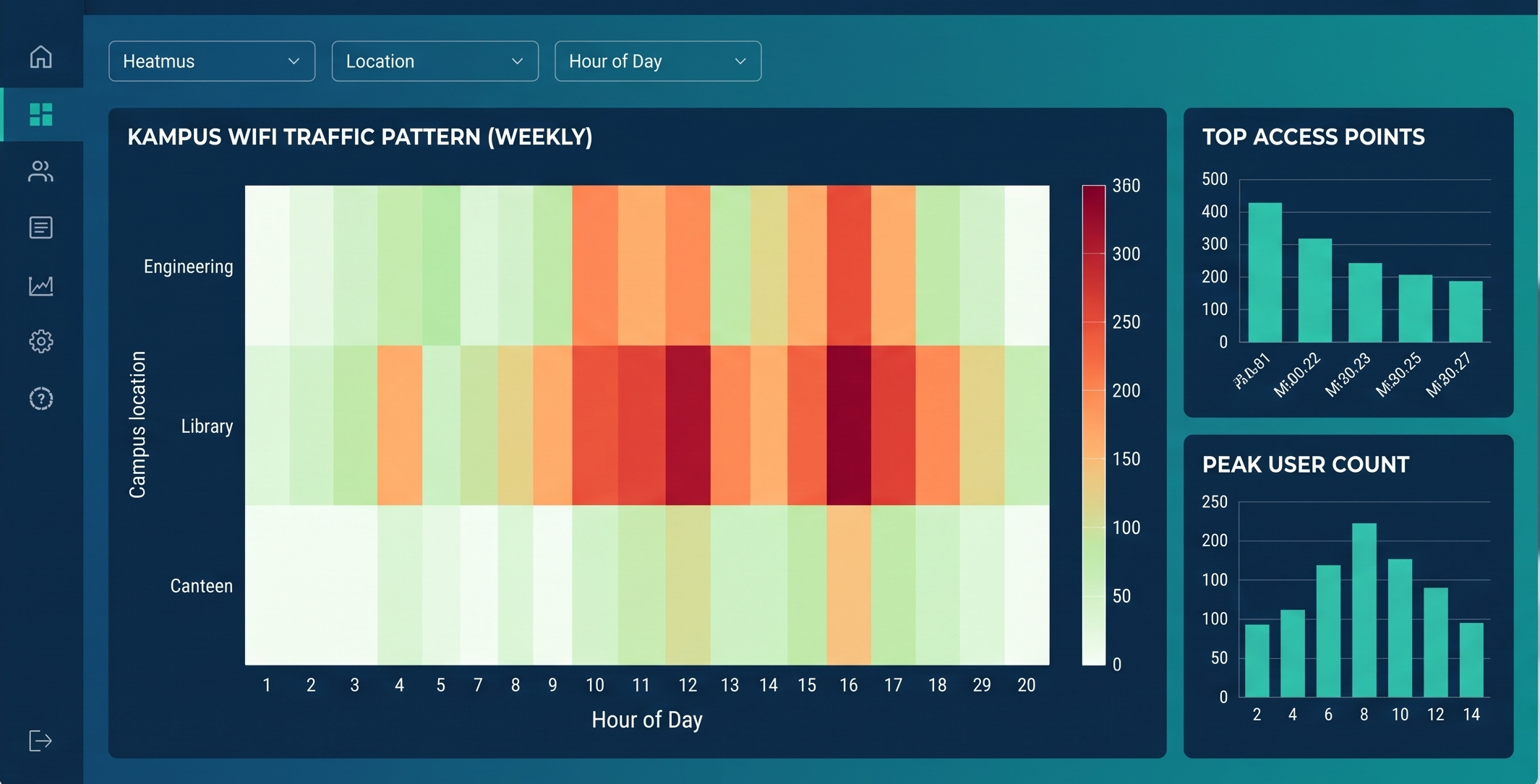The width and height of the screenshot is (1540, 784).
Task: Click the 250 label on Peak User Count axis
Action: pyautogui.click(x=1215, y=501)
